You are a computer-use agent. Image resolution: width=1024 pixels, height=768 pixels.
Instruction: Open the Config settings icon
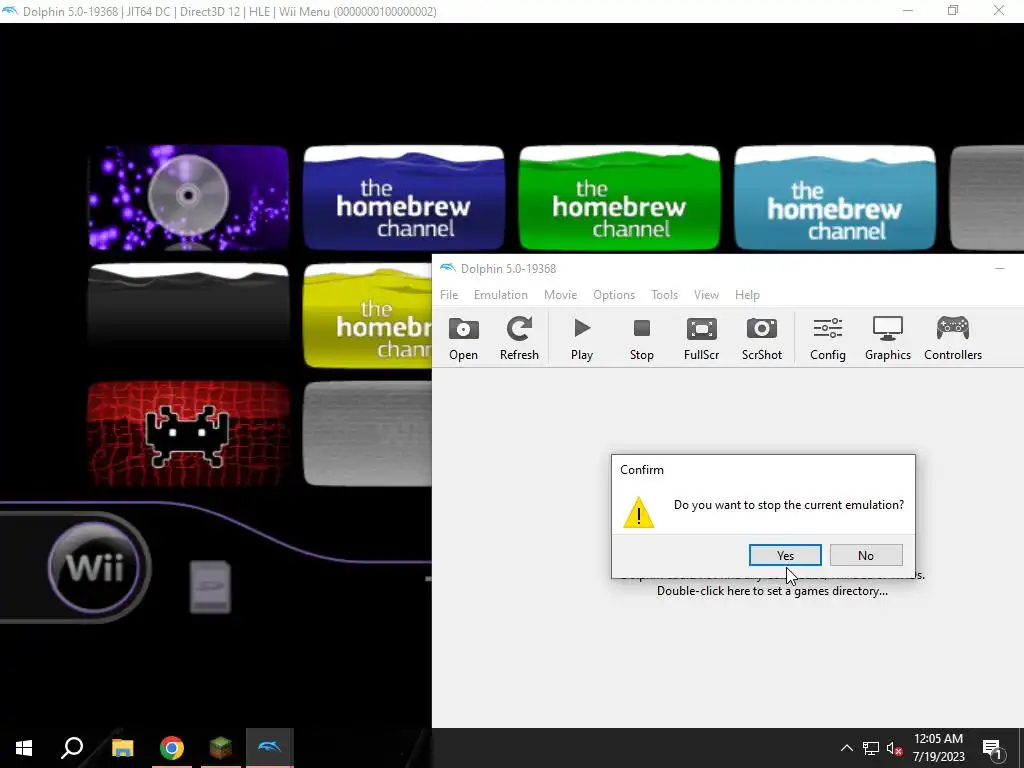(x=827, y=338)
